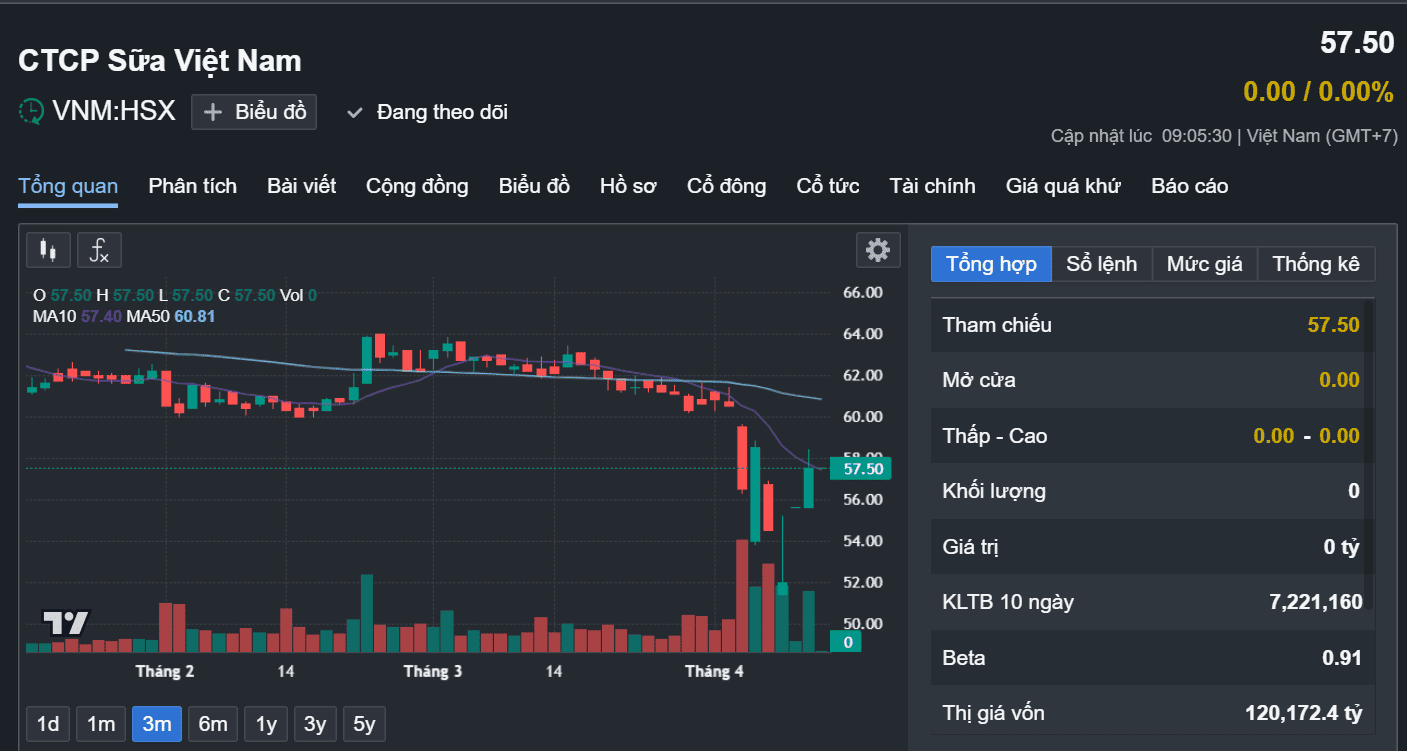Click the plus Biểu đồ button
The height and width of the screenshot is (751, 1407).
pos(254,112)
